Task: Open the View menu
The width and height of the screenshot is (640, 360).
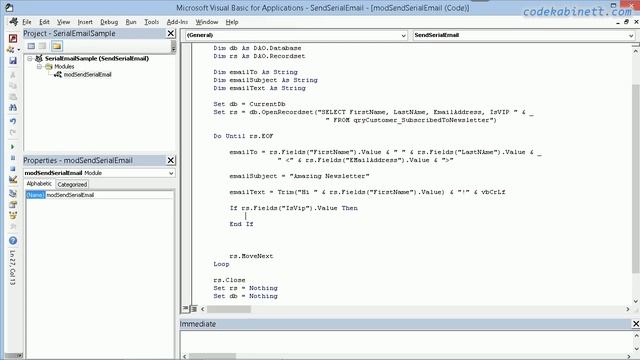Action: tap(63, 22)
